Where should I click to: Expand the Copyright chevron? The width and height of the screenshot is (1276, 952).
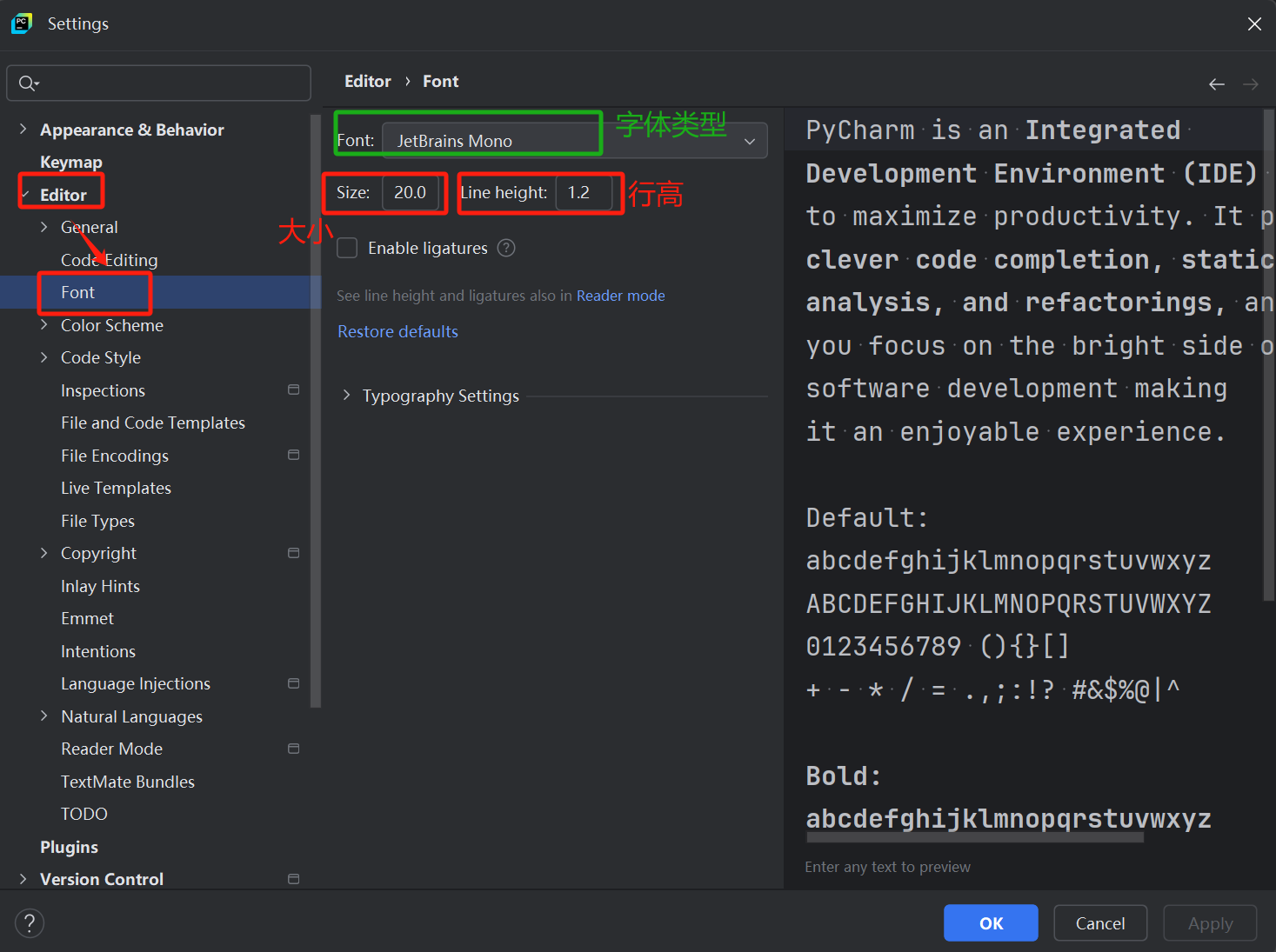[44, 553]
